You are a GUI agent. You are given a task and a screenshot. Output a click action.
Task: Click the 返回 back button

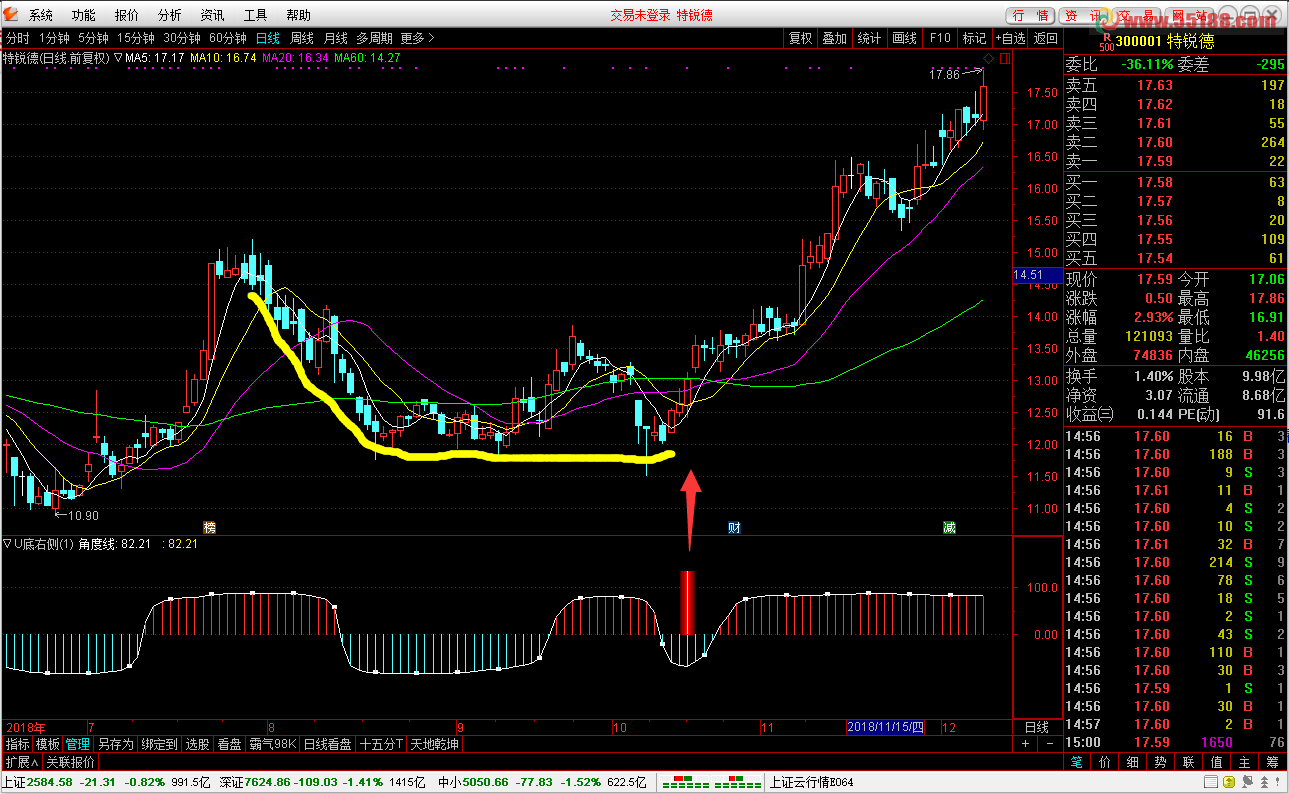pos(1045,38)
